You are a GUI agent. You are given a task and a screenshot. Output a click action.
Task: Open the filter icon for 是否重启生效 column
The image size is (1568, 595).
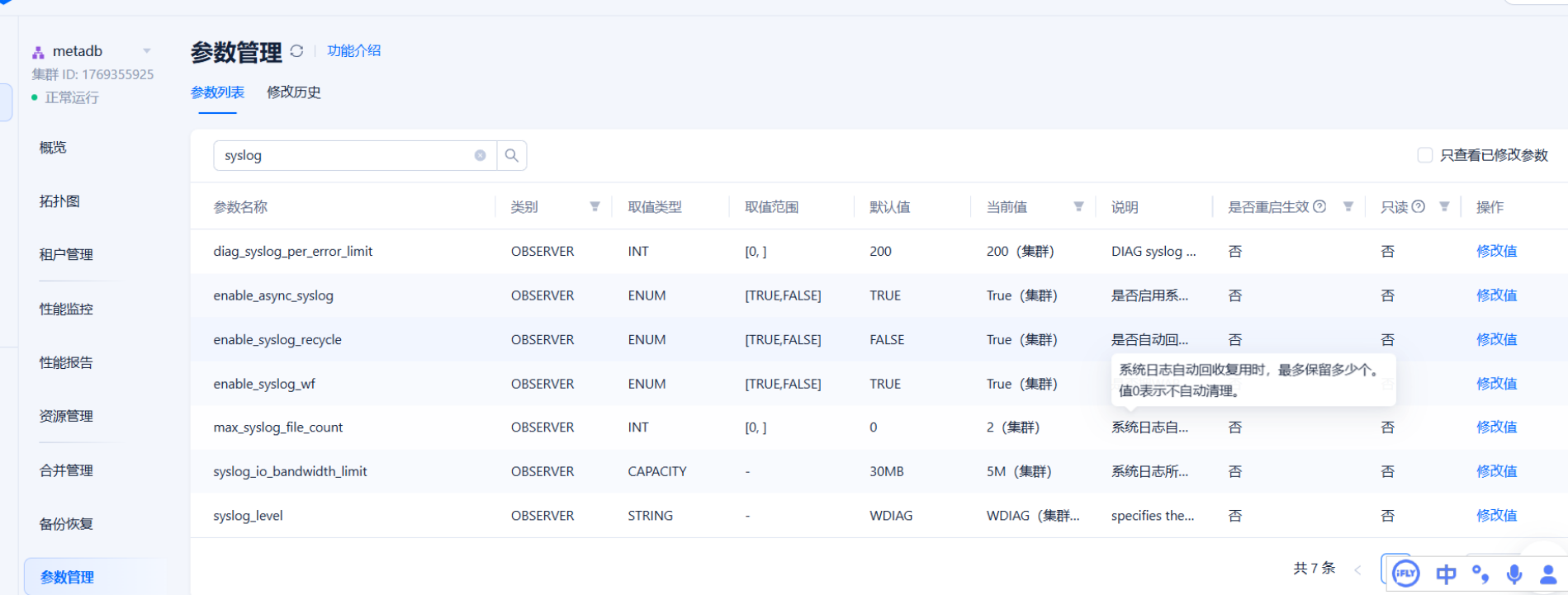pyautogui.click(x=1348, y=206)
